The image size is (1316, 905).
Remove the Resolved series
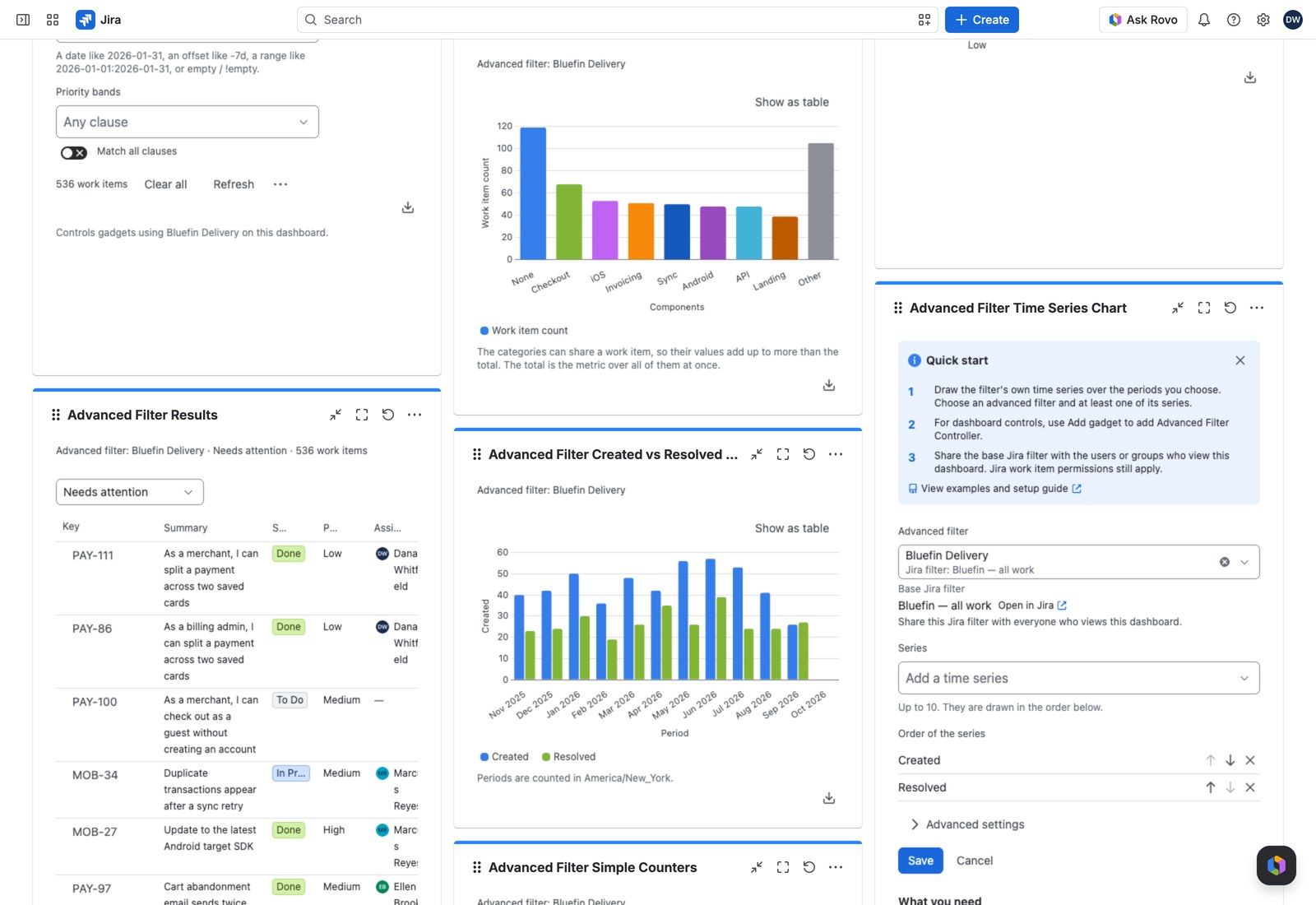[x=1250, y=787]
